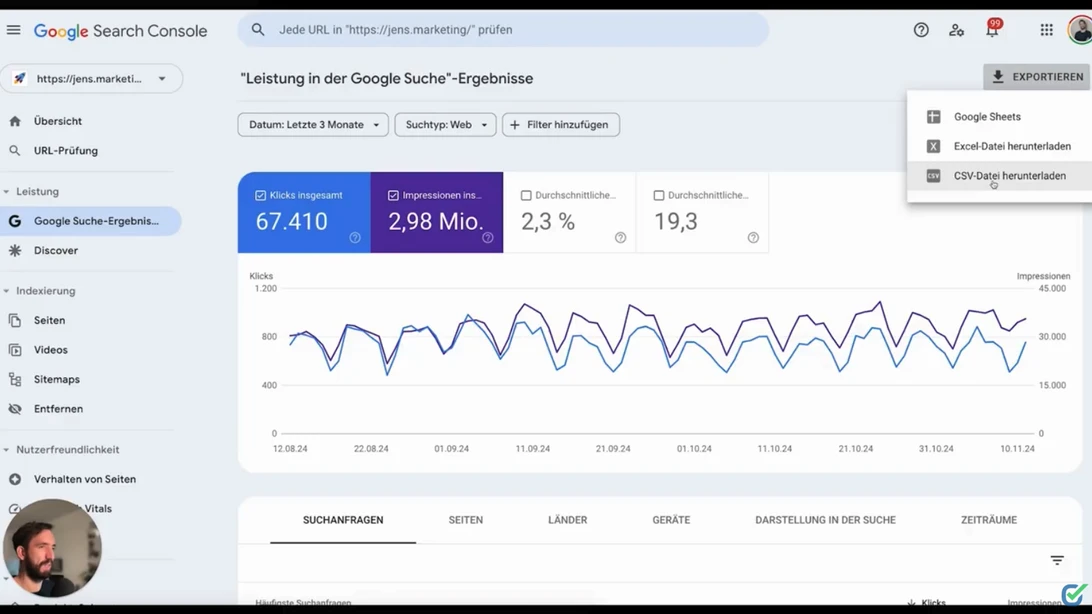This screenshot has height=614, width=1092.
Task: Click the manage users icon
Action: (956, 30)
